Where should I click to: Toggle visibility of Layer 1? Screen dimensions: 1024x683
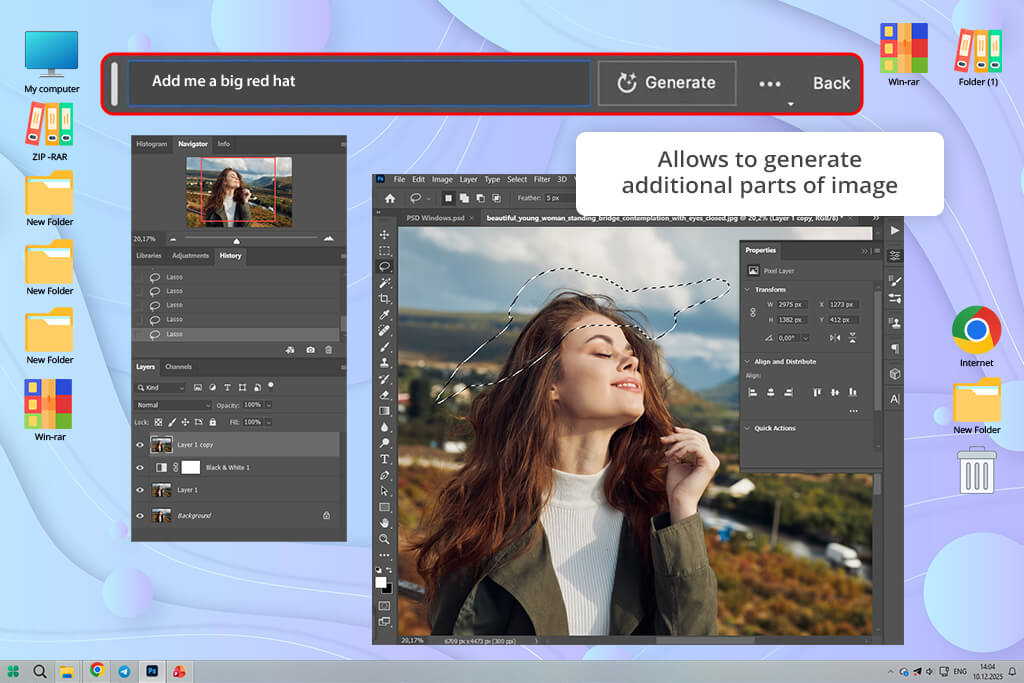[140, 490]
